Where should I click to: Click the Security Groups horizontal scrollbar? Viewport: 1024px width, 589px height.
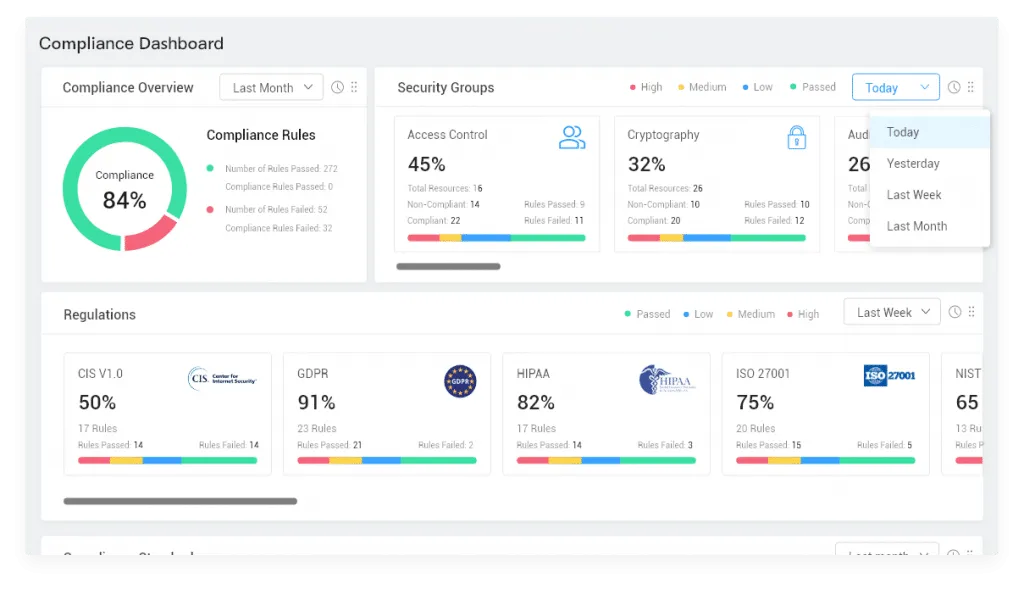pyautogui.click(x=448, y=266)
